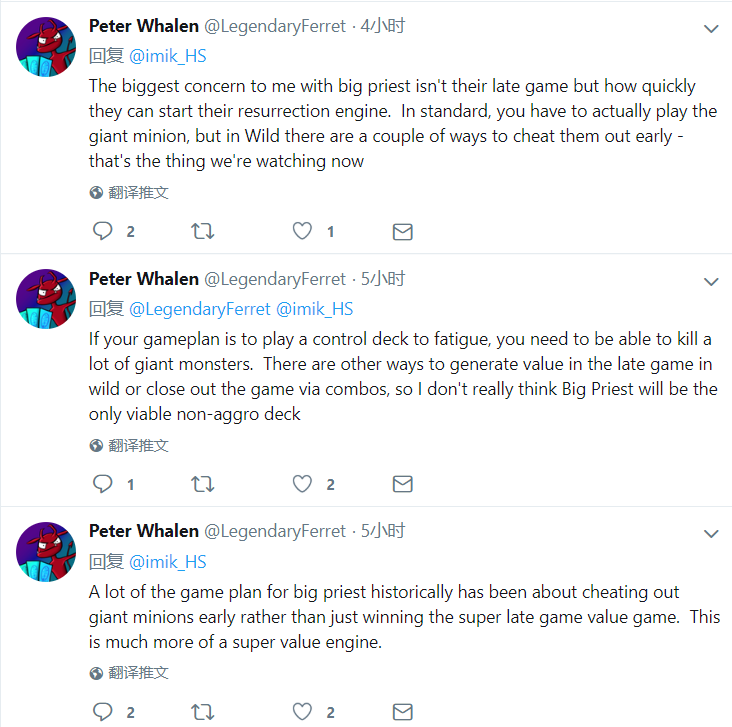Like the tweet about control deck fatigue
This screenshot has height=727, width=732.
[302, 484]
